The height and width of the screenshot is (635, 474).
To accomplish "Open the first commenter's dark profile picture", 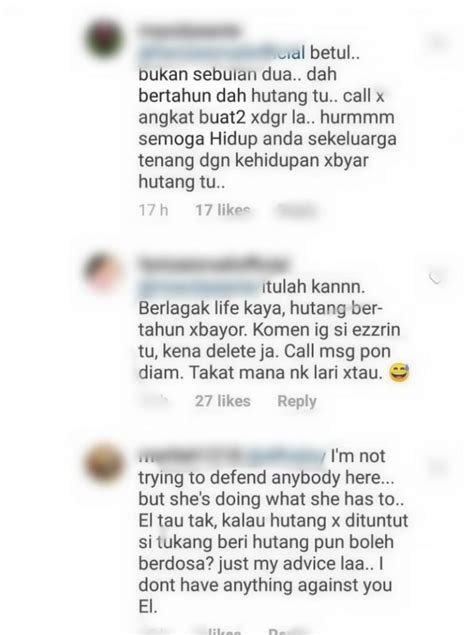I will click(x=104, y=39).
